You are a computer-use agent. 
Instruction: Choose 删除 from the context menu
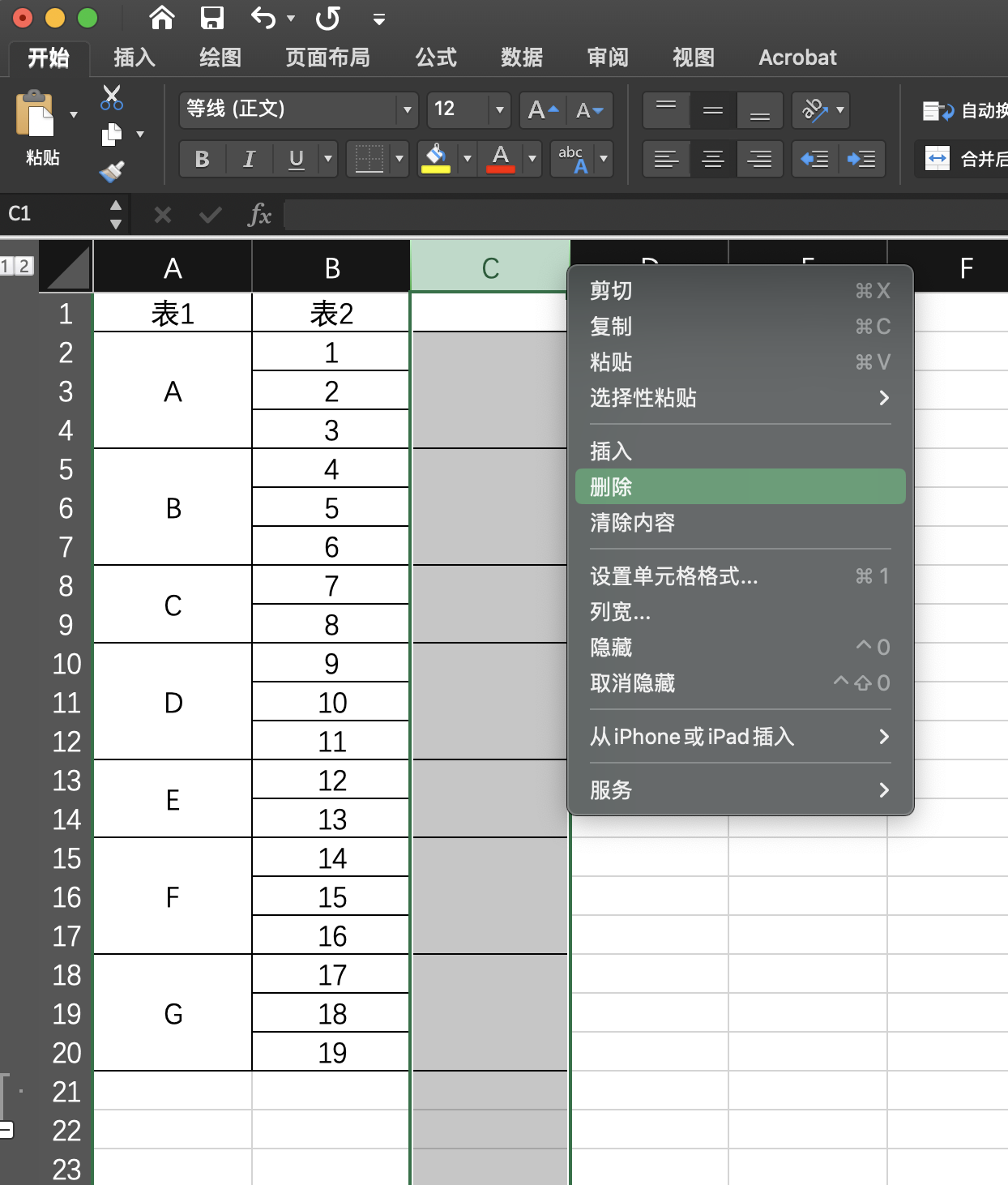(610, 486)
